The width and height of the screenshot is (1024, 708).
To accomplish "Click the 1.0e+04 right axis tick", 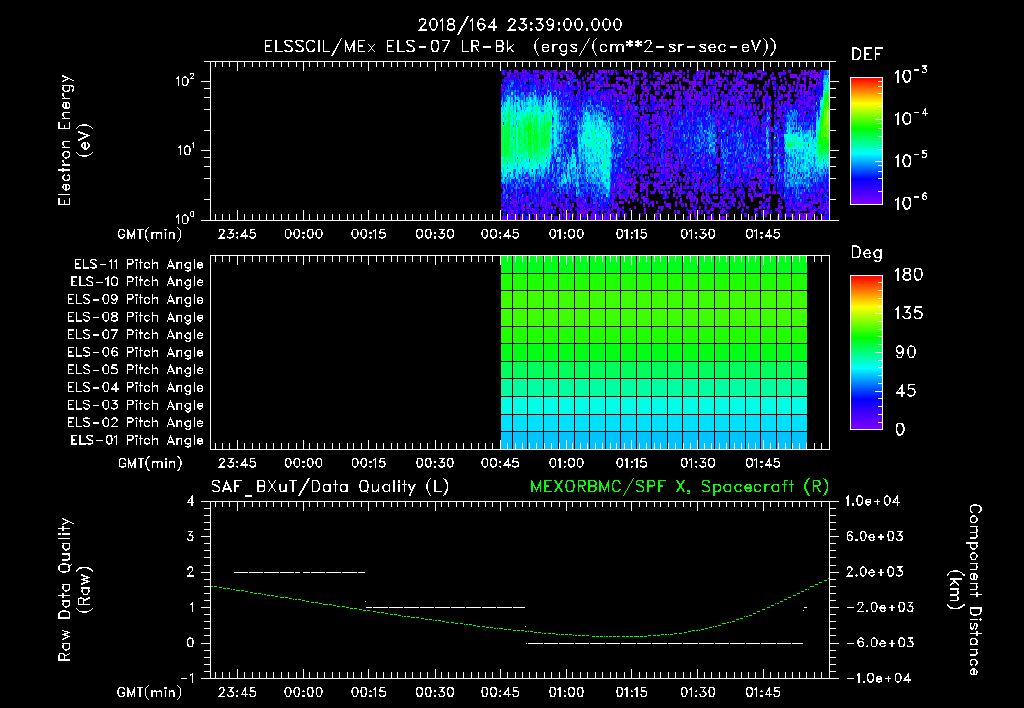I will point(872,501).
